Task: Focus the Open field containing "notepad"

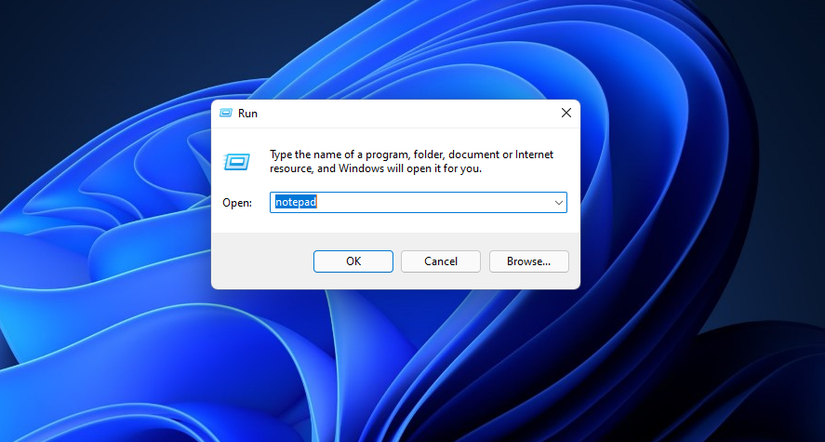Action: click(x=418, y=203)
